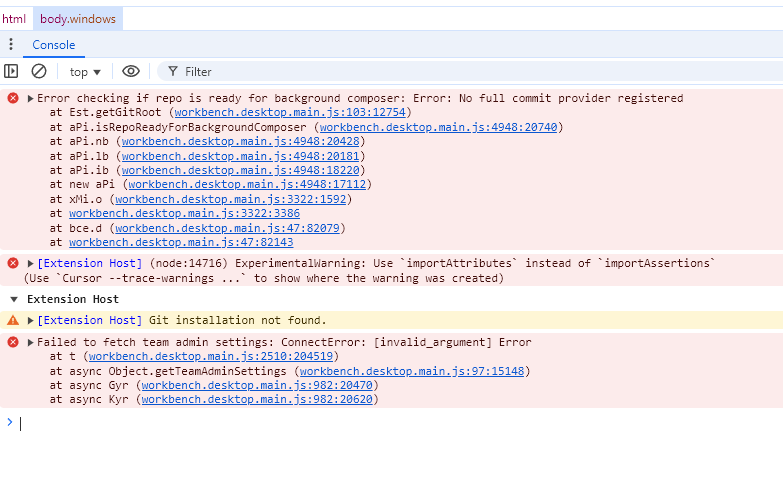Screen dimensions: 783x486
Task: Switch to the Console tab
Action: point(53,45)
